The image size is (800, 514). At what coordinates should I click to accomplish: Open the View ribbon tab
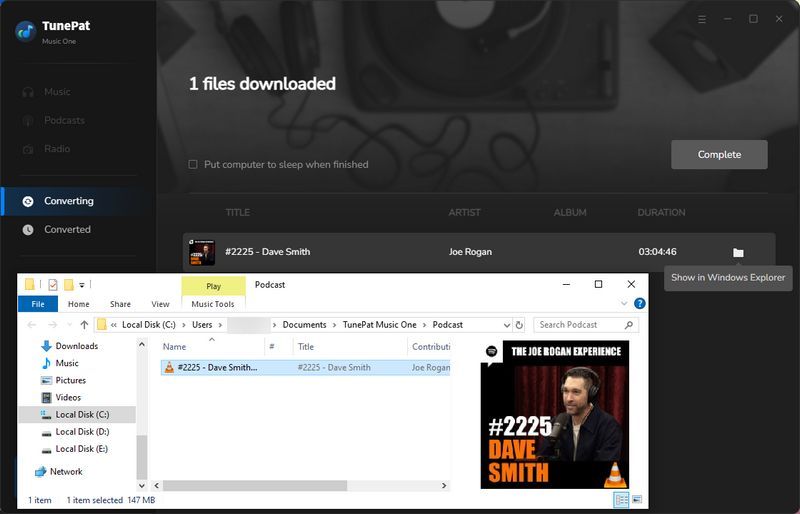pos(160,304)
